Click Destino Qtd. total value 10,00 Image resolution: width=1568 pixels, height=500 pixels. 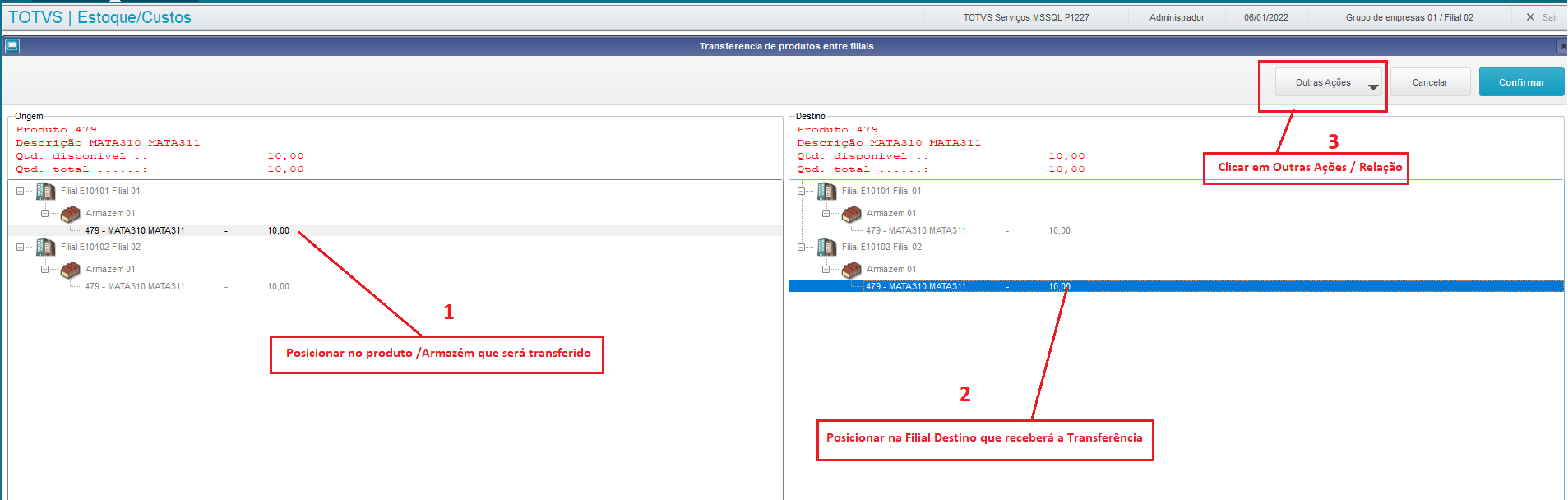pos(1066,169)
